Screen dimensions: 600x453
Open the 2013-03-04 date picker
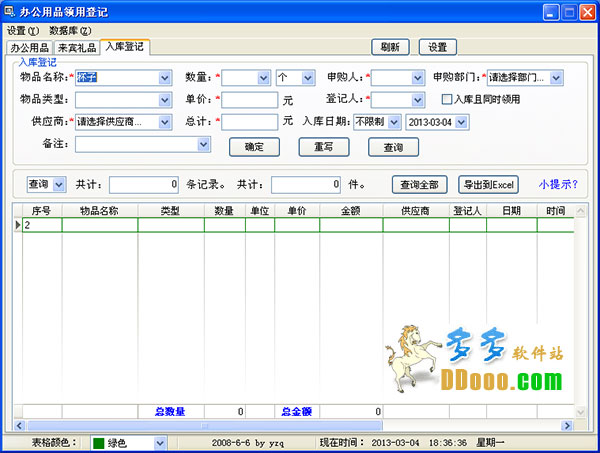click(462, 122)
